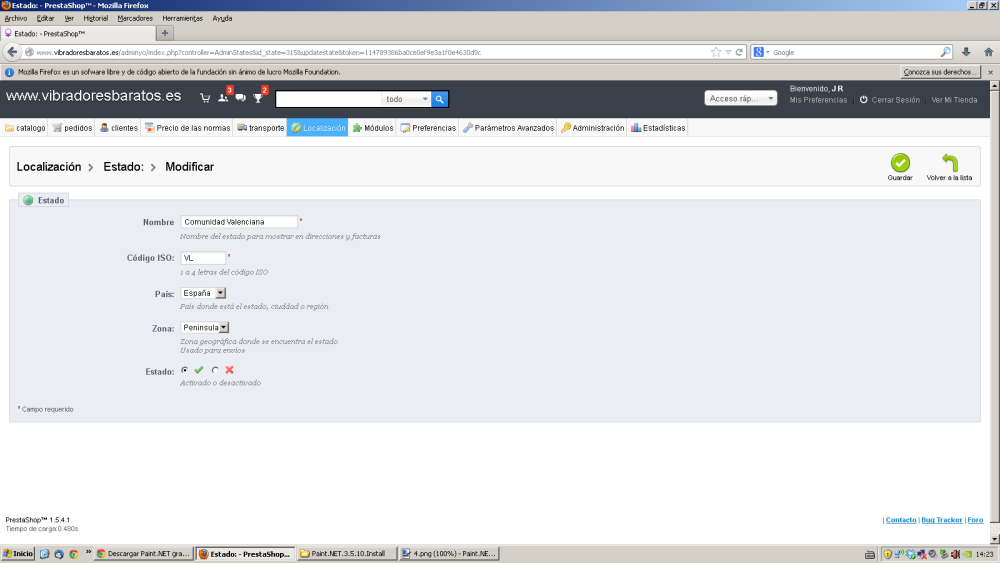Screen dimensions: 1000x563
Task: Open the País dropdown showing España
Action: pyautogui.click(x=203, y=293)
